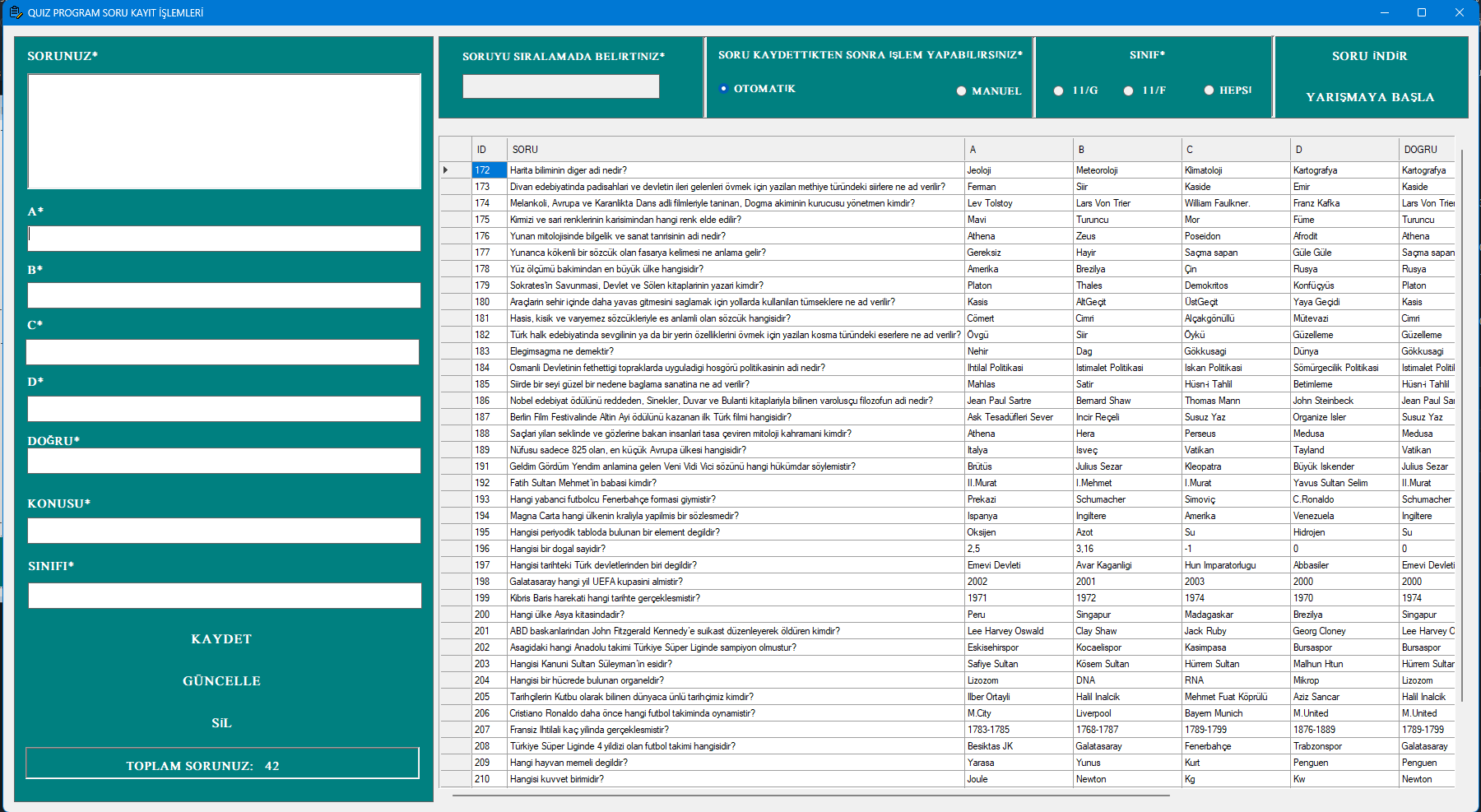Image resolution: width=1481 pixels, height=812 pixels.
Task: Click the D column header
Action: 1344,150
